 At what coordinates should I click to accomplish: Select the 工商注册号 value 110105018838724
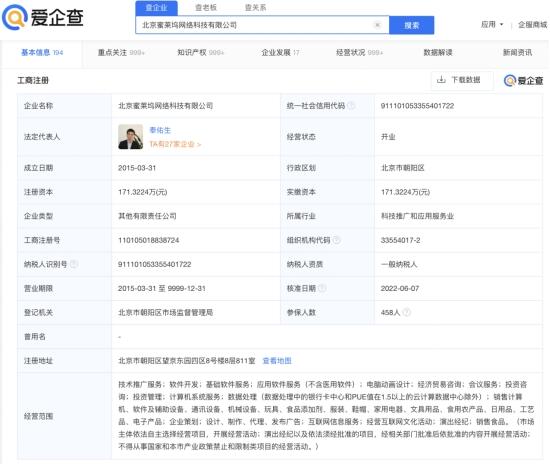148,240
